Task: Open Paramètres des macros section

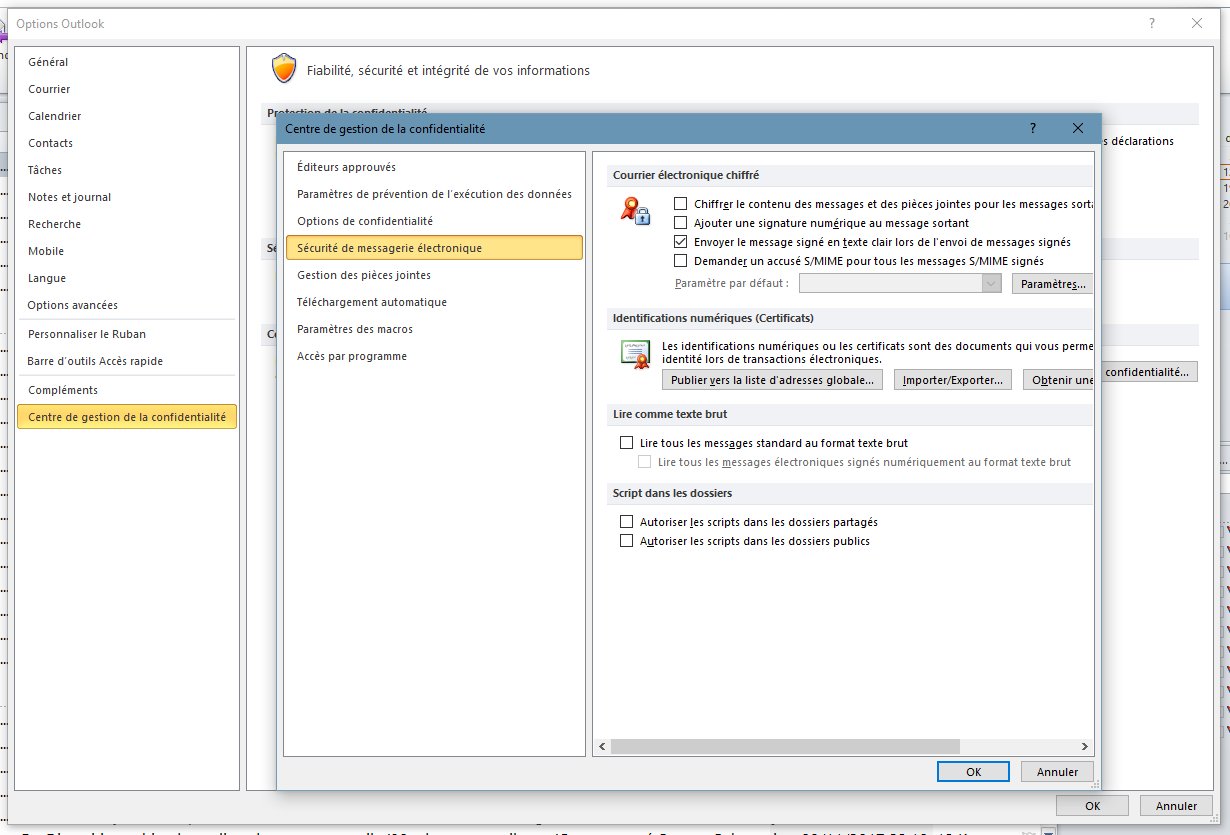Action: click(355, 329)
